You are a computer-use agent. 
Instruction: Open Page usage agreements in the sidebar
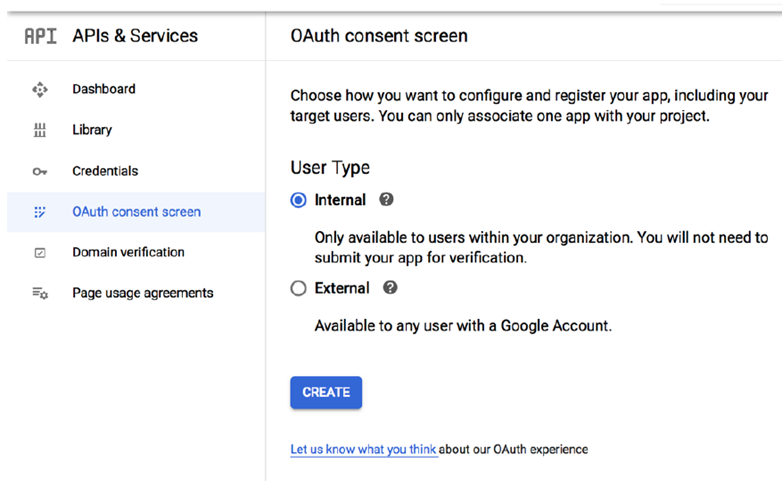coord(142,293)
